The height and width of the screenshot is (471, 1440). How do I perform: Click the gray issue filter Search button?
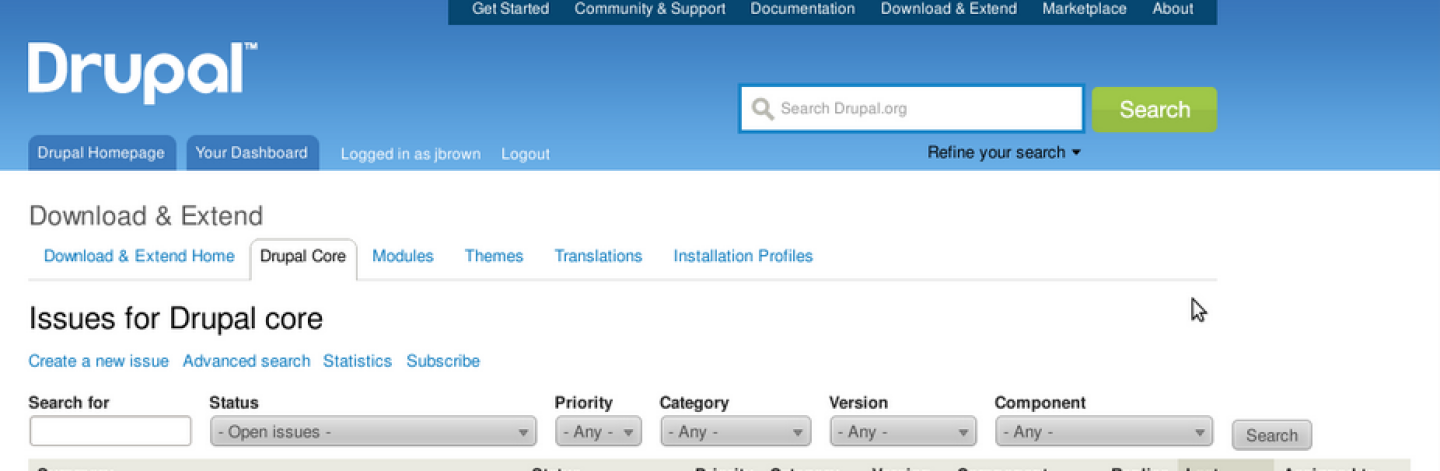coord(1272,435)
